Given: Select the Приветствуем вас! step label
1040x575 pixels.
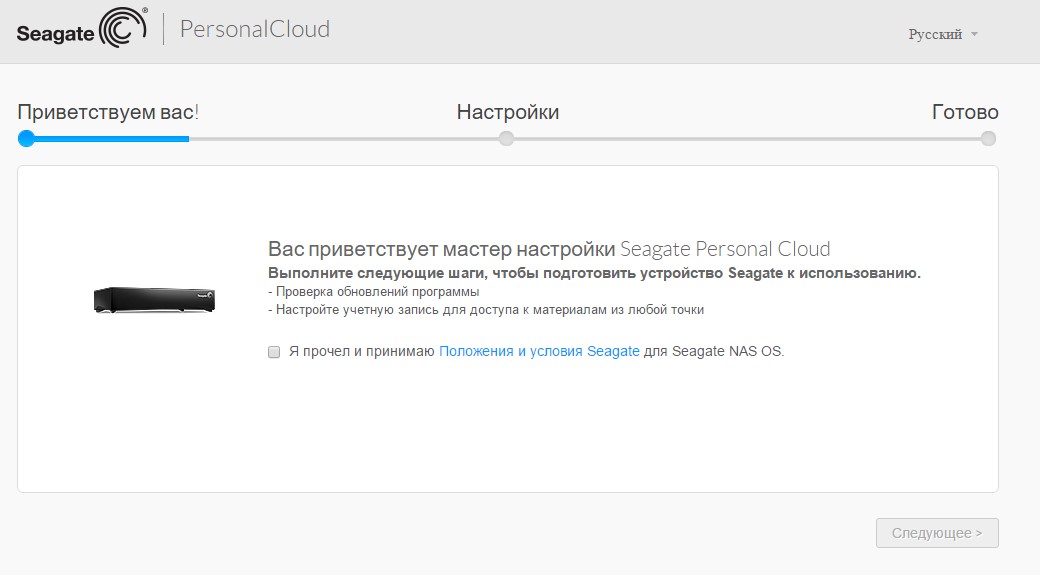Looking at the screenshot, I should click(x=108, y=112).
